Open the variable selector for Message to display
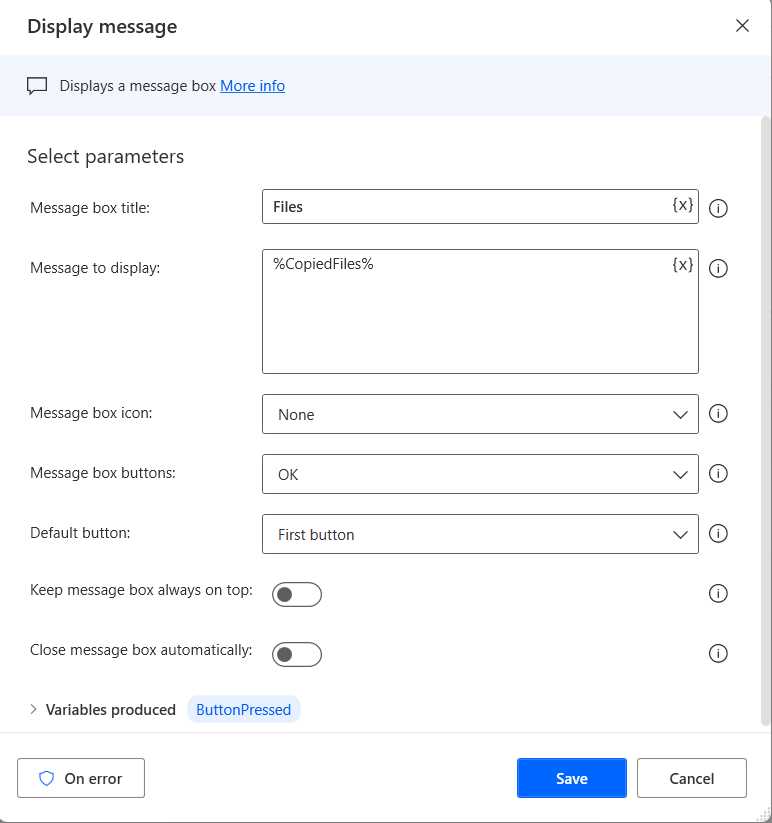Screen dimensions: 772x823 point(682,264)
